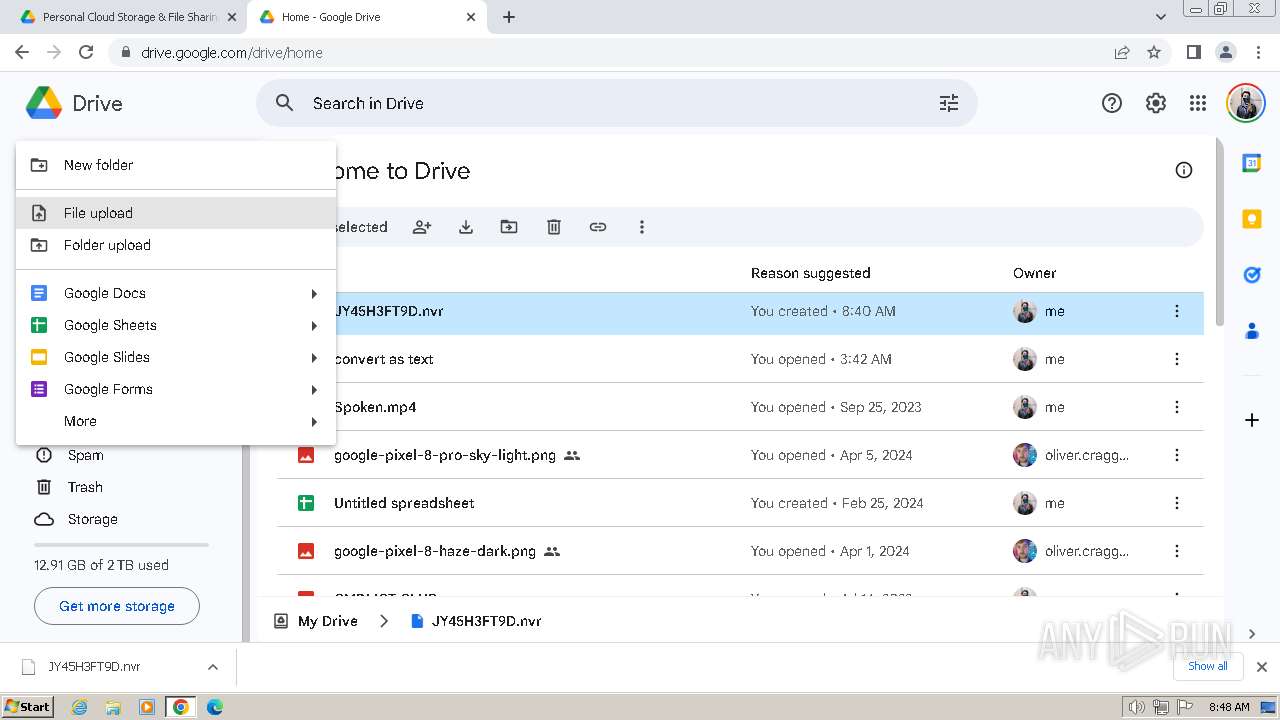Share selected file with people icon
This screenshot has width=1280, height=720.
coord(422,227)
